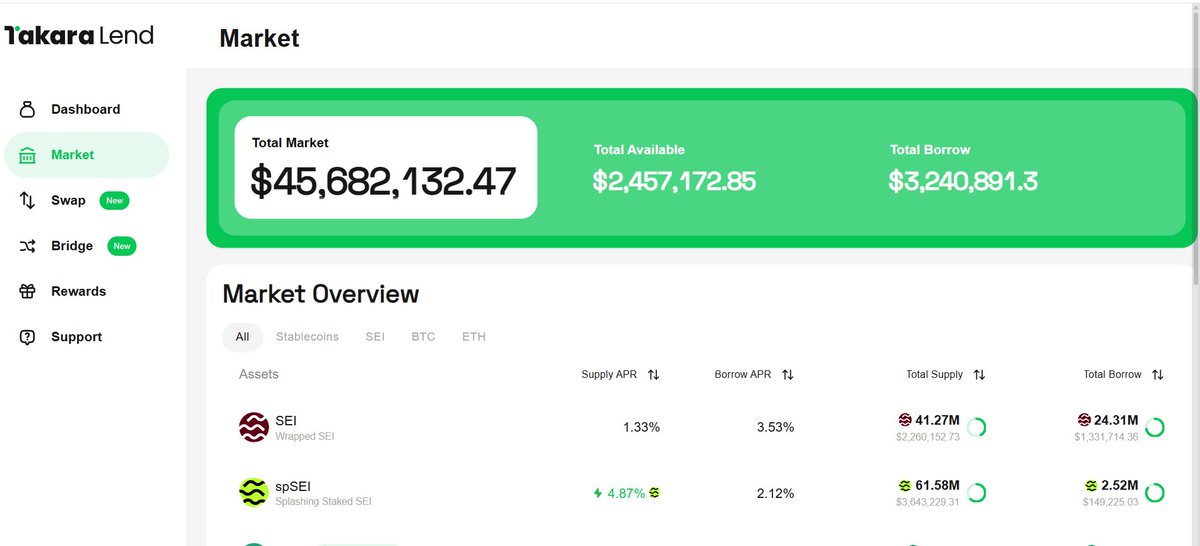Screen dimensions: 1200x546
Task: Click the Total Borrow amount $3,240,891.3
Action: tap(963, 181)
